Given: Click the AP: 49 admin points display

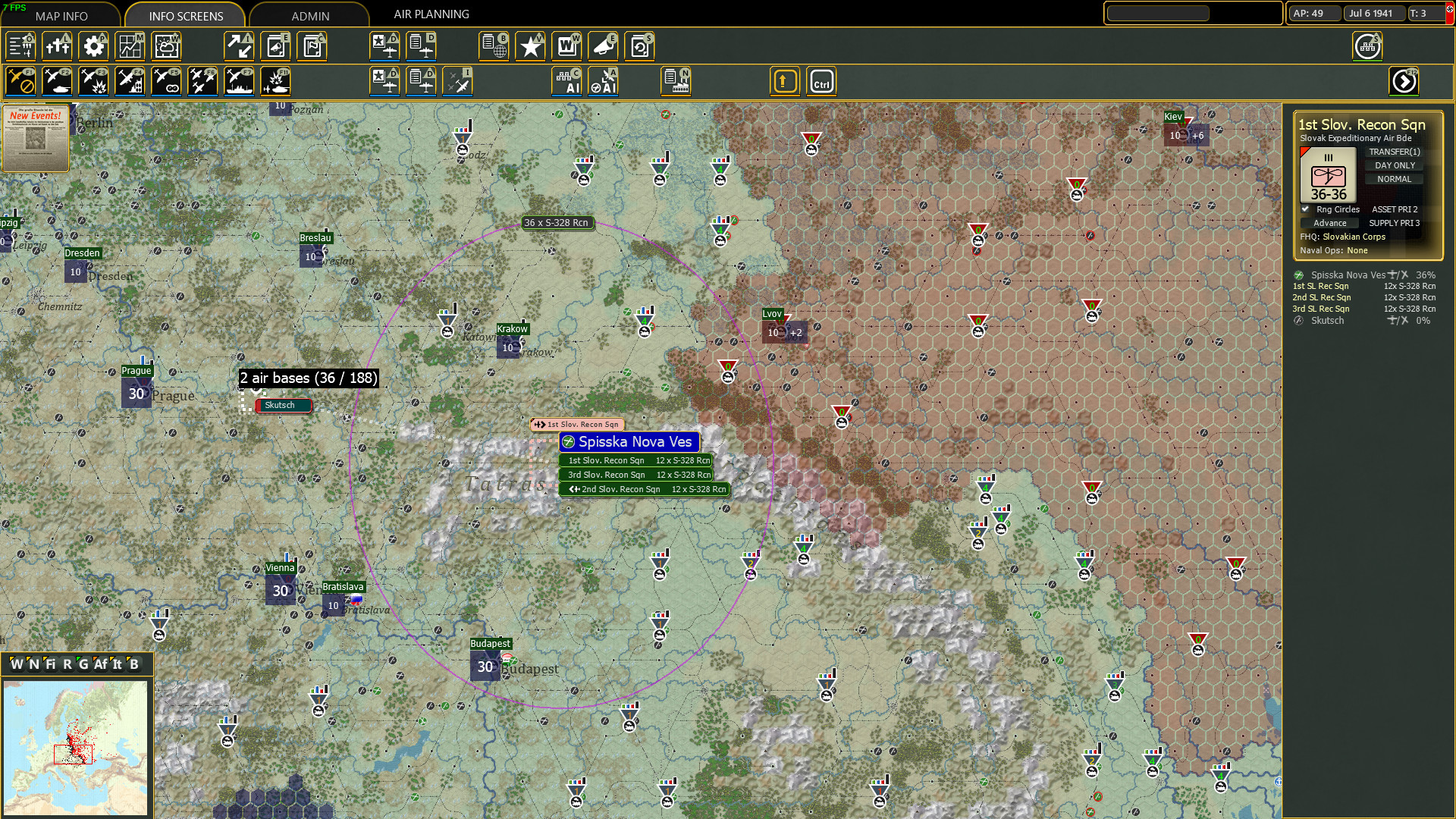Looking at the screenshot, I should pos(1313,13).
